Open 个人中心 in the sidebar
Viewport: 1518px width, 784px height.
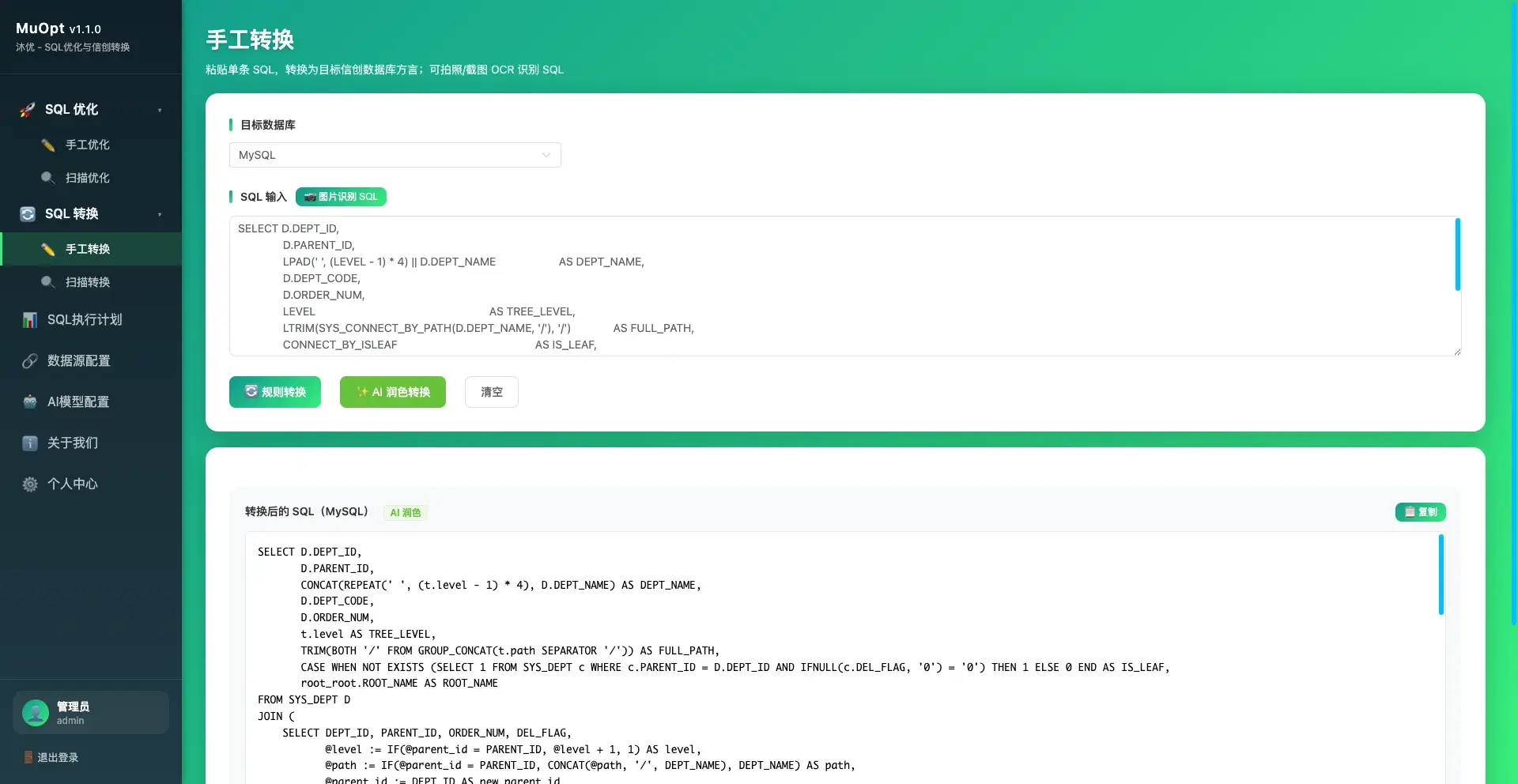click(x=91, y=484)
